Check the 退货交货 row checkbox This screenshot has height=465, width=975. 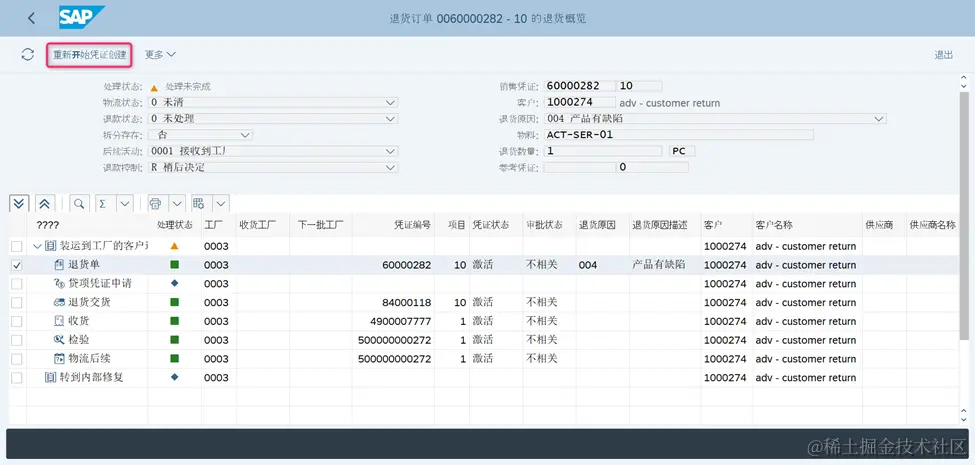[17, 302]
